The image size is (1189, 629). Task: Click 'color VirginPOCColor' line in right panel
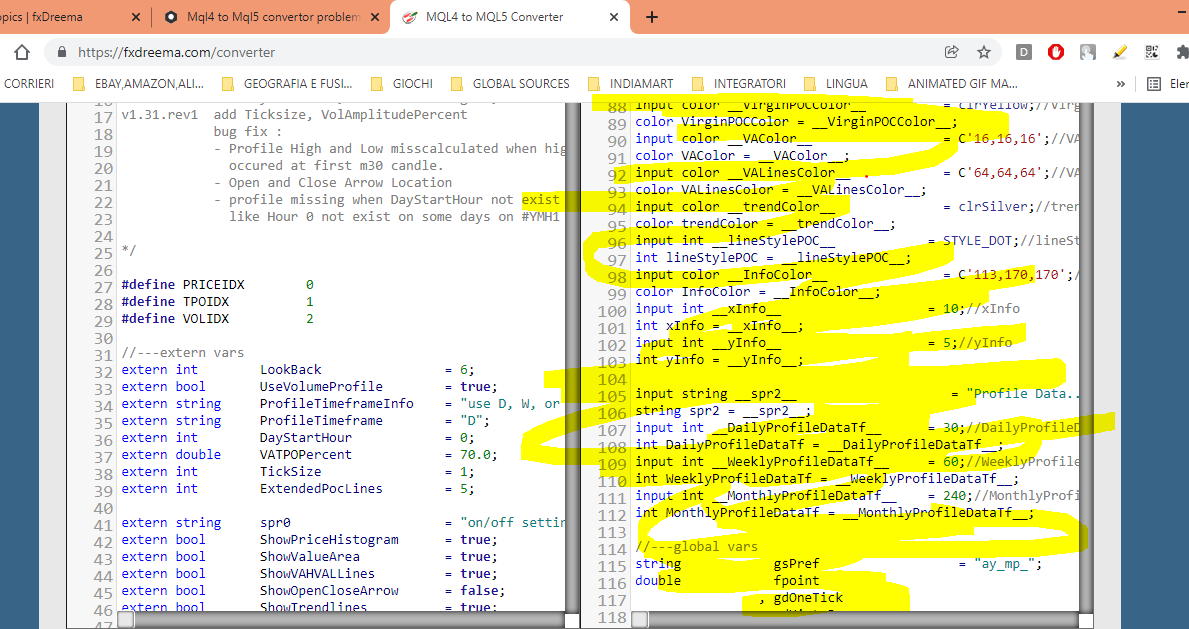(x=797, y=121)
